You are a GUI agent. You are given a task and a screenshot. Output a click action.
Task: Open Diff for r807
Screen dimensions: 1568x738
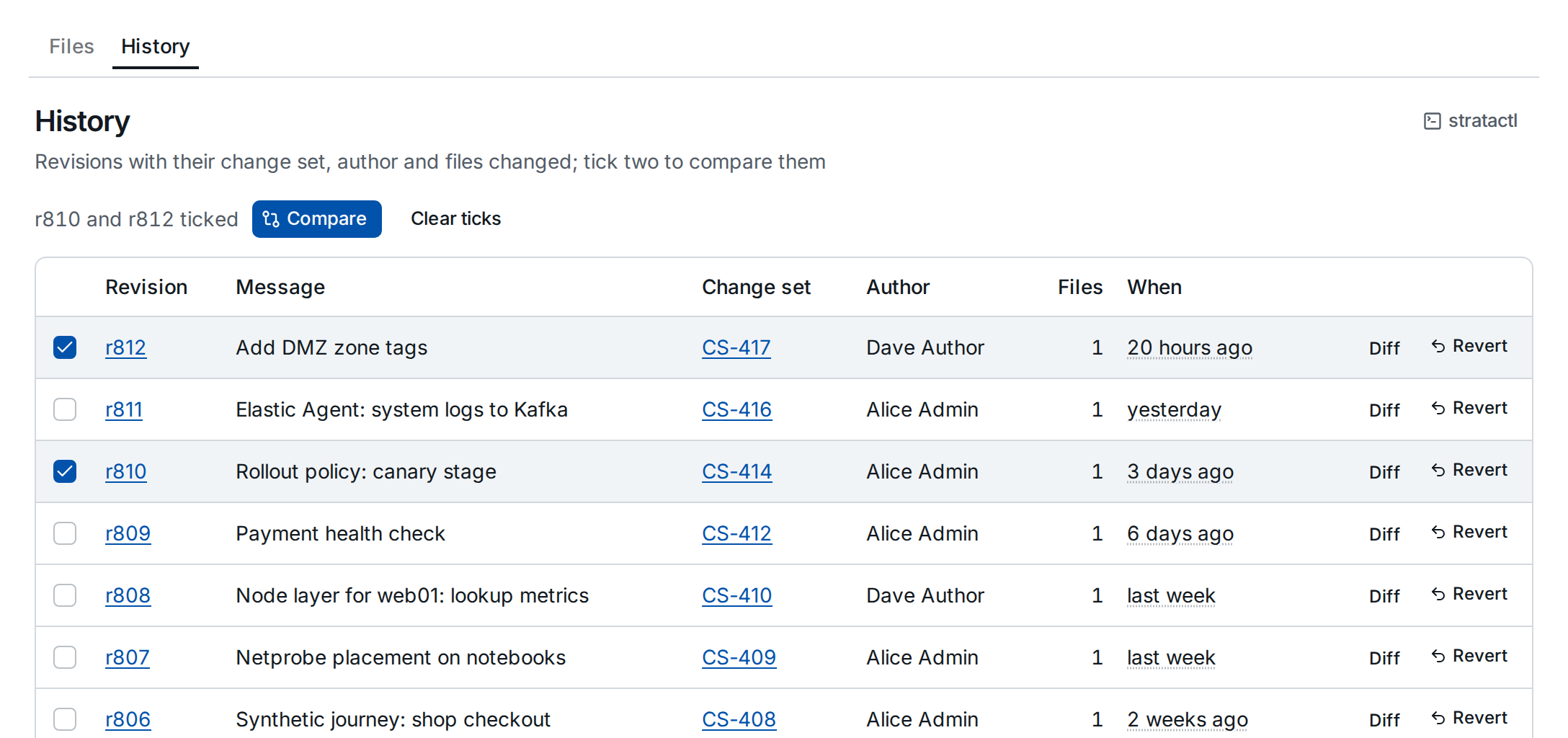(x=1384, y=658)
